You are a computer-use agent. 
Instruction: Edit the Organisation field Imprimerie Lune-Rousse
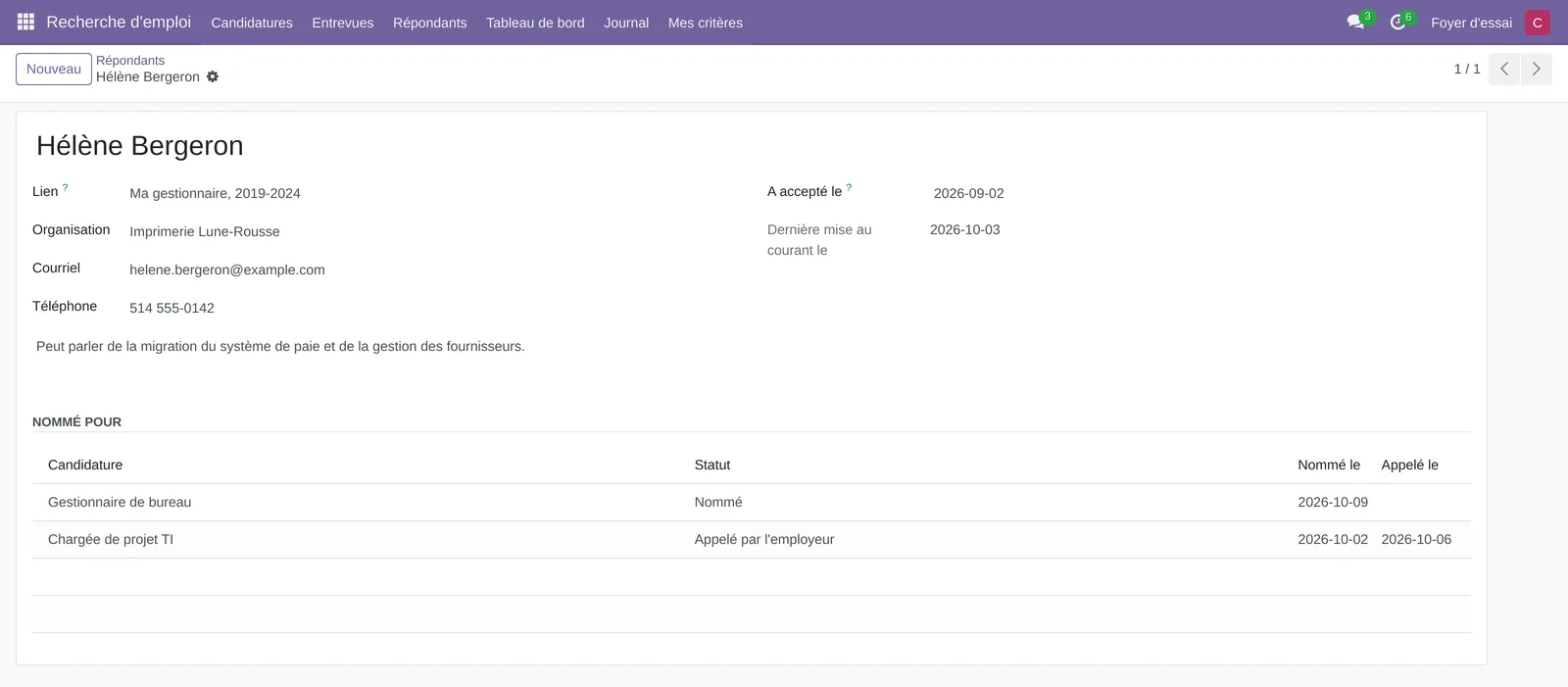tap(432, 231)
